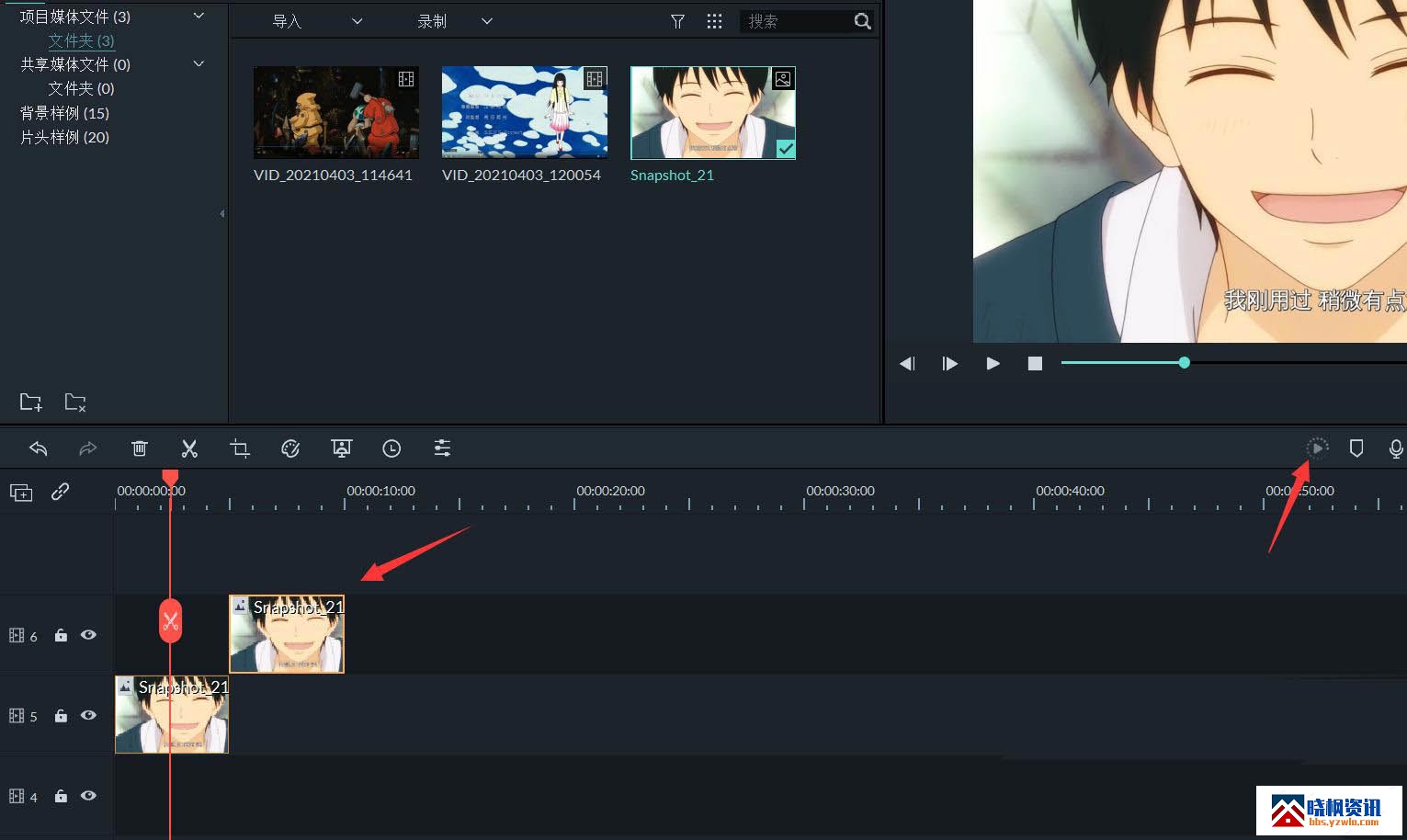Expand the 录制 dropdown arrow
The image size is (1407, 840).
(487, 21)
